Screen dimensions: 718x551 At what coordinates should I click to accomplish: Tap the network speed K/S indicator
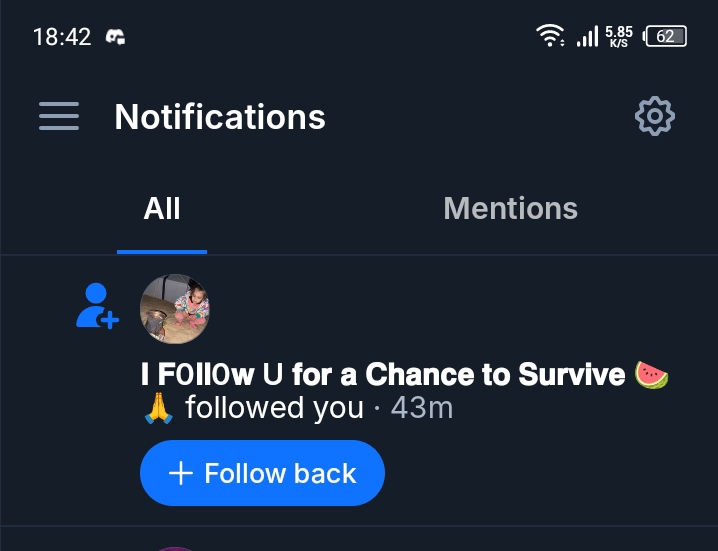point(619,37)
